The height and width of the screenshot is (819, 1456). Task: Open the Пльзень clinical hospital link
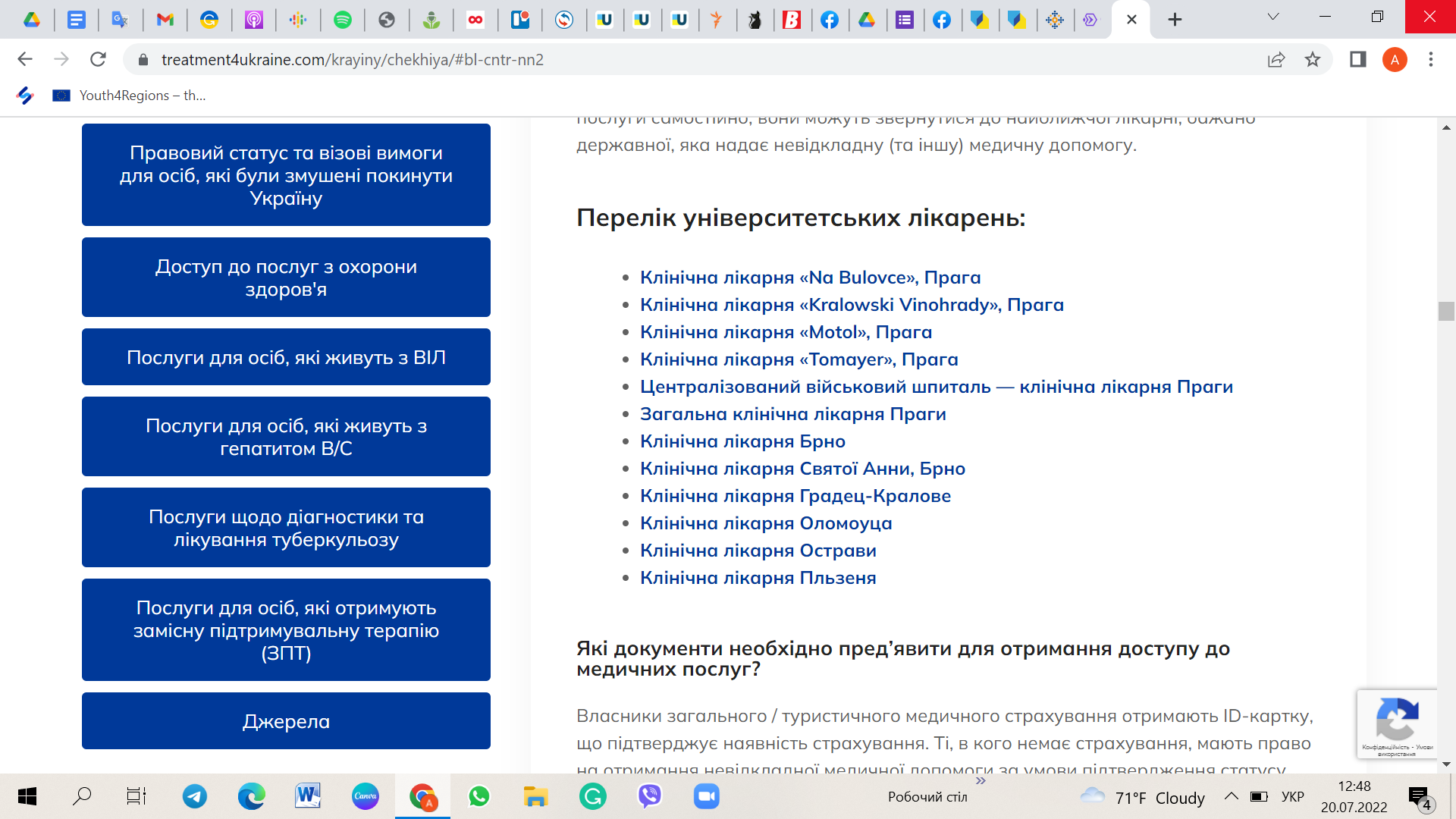click(x=758, y=578)
